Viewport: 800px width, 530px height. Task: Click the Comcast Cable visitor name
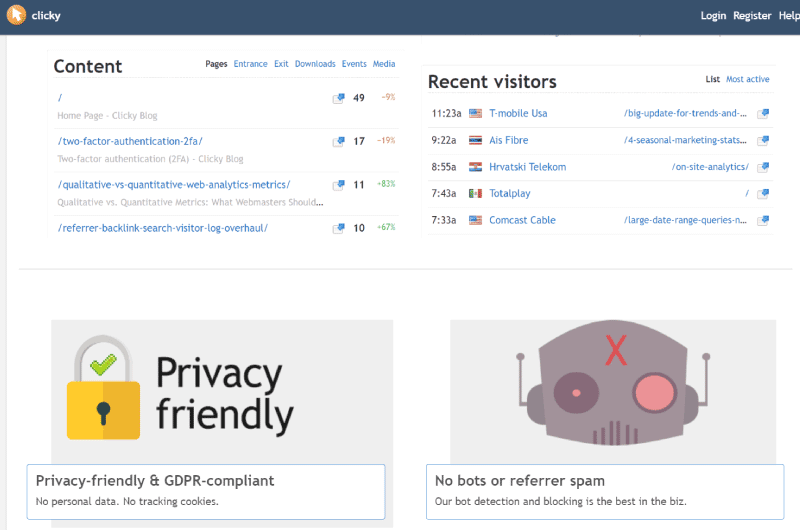point(522,220)
